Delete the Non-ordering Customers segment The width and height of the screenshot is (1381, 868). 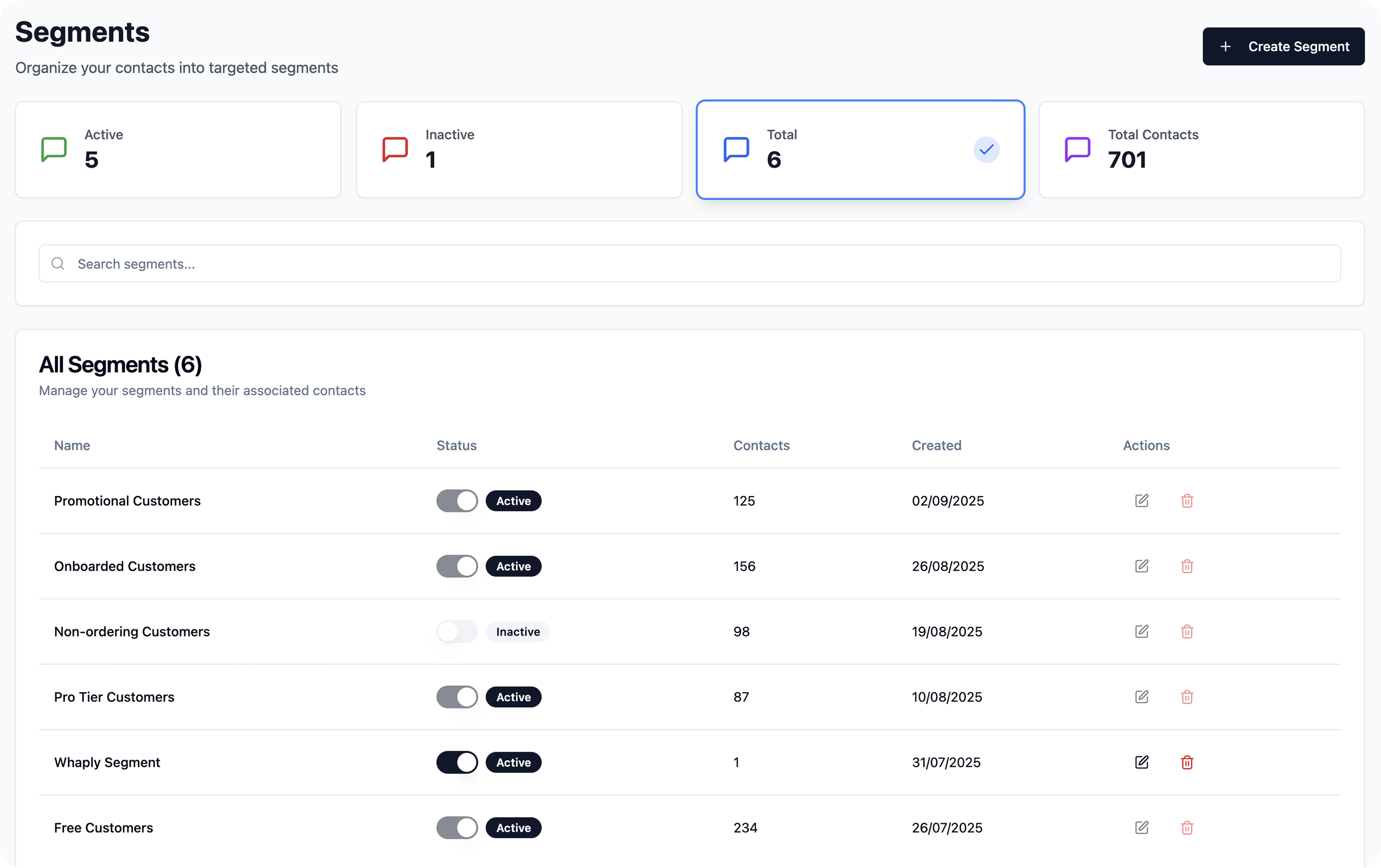point(1187,631)
